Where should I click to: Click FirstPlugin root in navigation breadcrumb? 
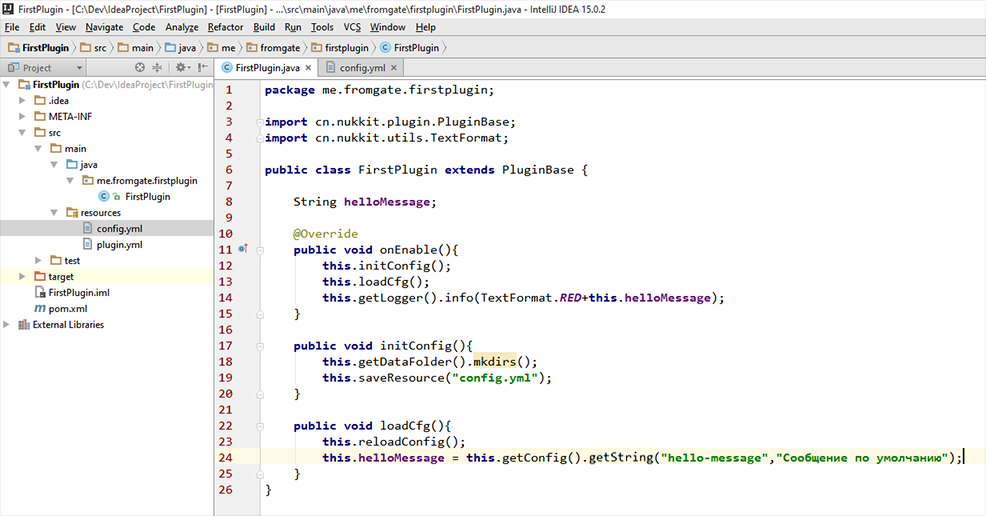point(38,48)
